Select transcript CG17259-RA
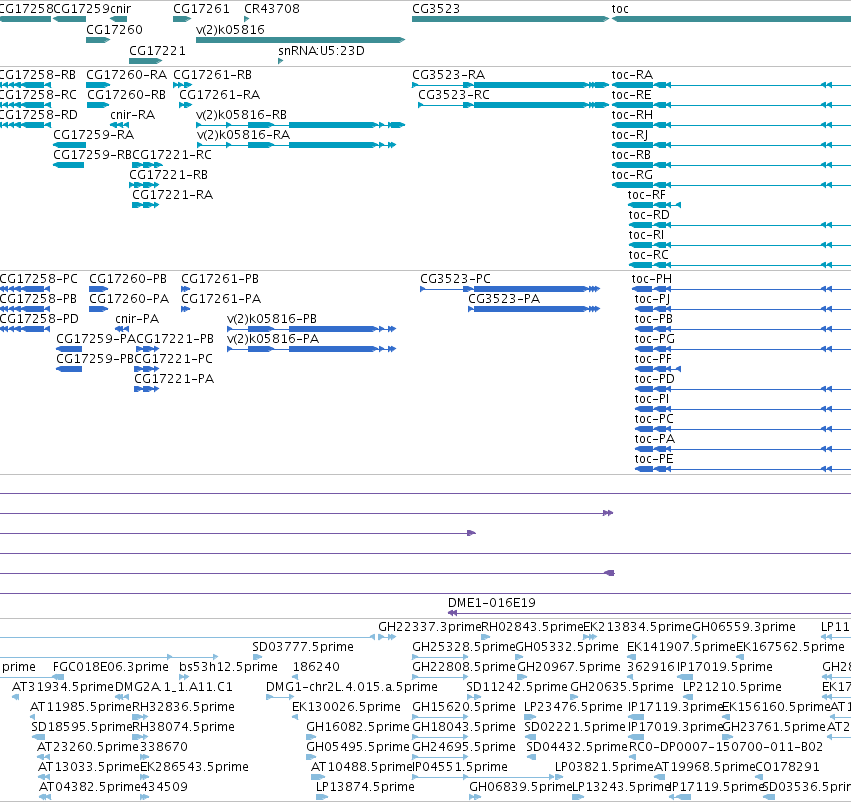This screenshot has height=802, width=851. [x=69, y=145]
